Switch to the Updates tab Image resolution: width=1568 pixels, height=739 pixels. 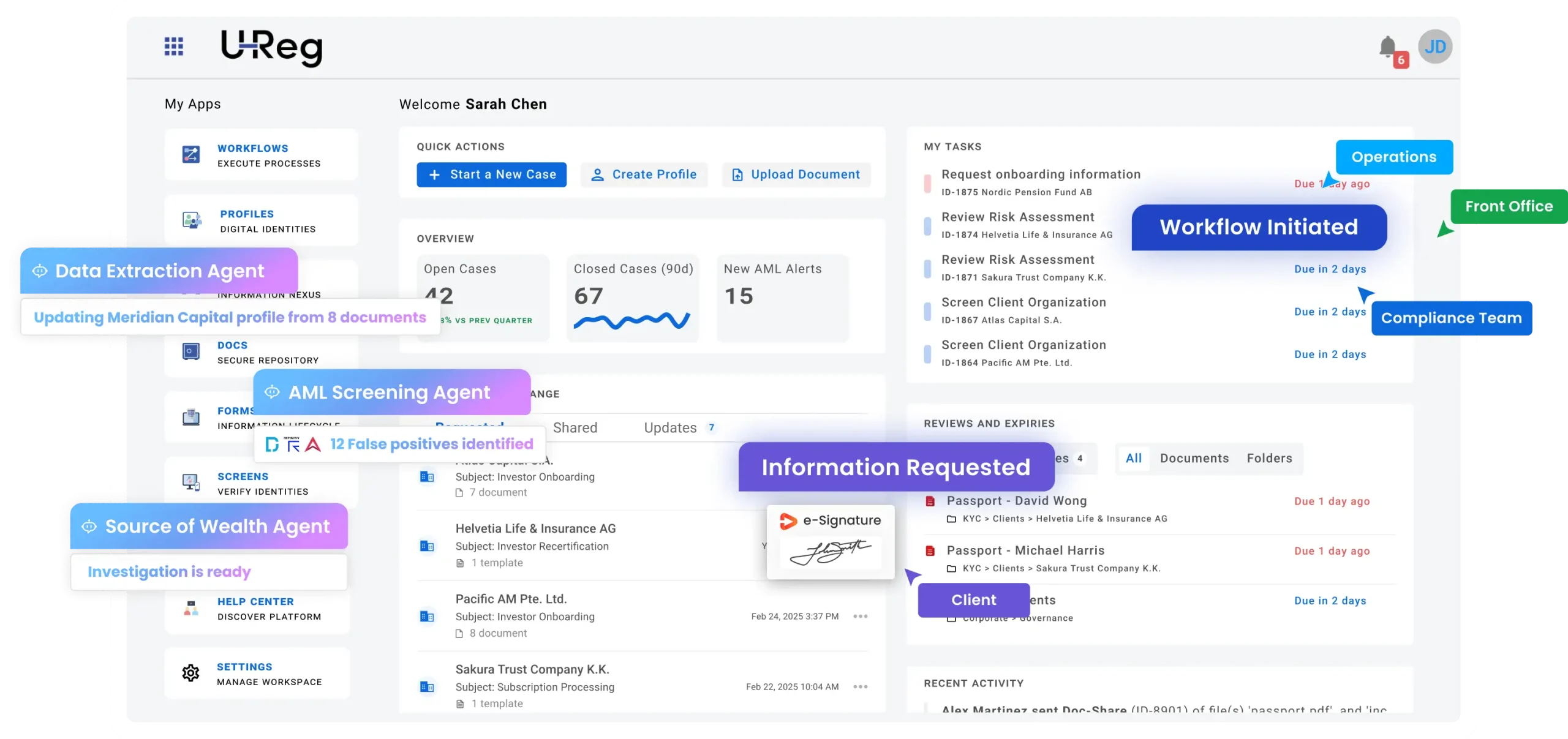click(670, 427)
